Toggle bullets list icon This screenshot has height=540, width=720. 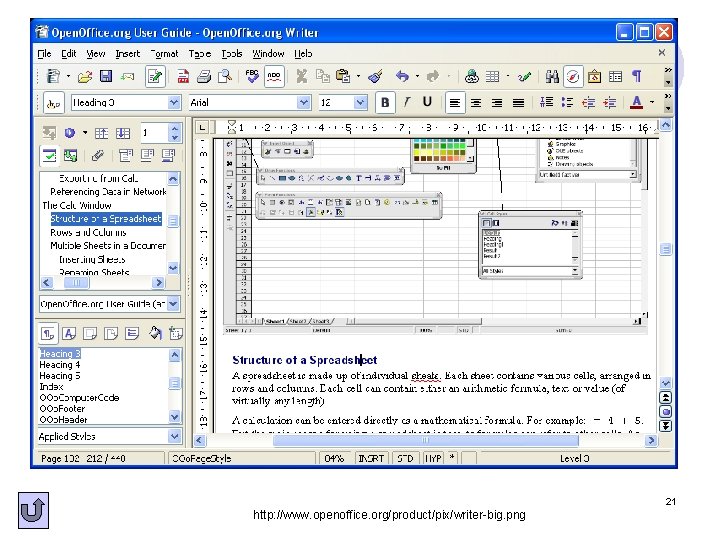click(567, 102)
